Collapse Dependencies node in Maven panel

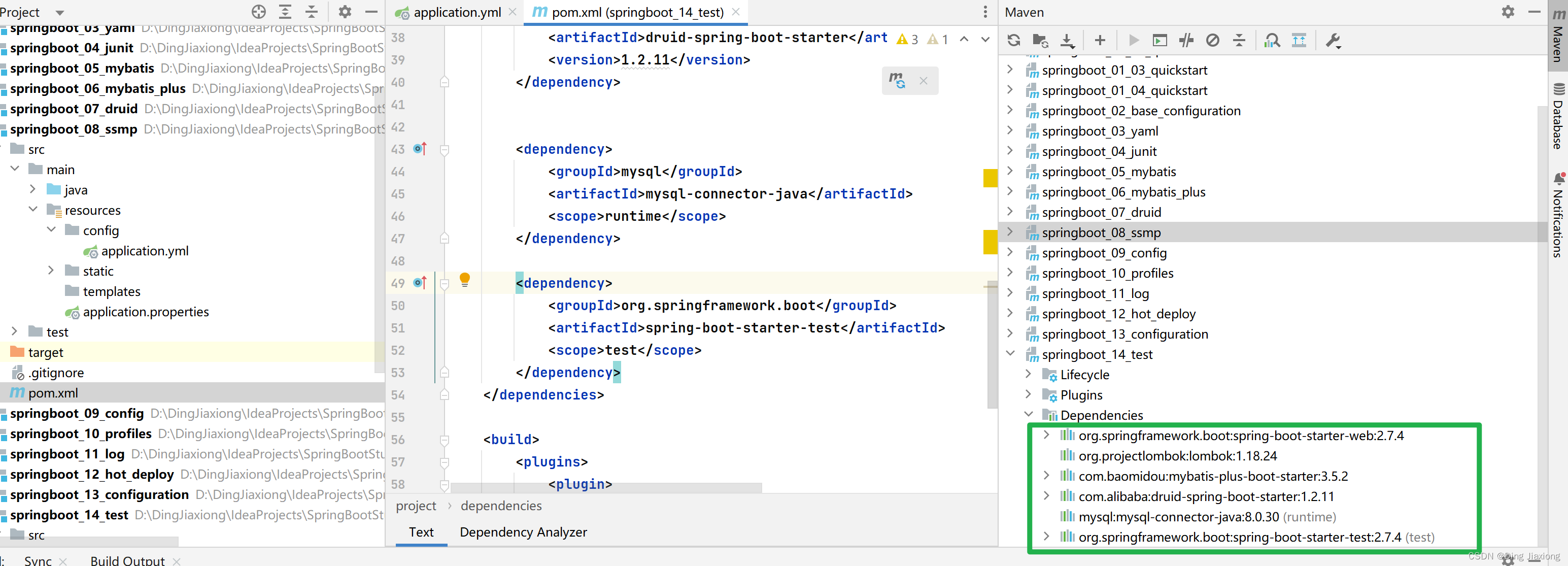(1028, 414)
